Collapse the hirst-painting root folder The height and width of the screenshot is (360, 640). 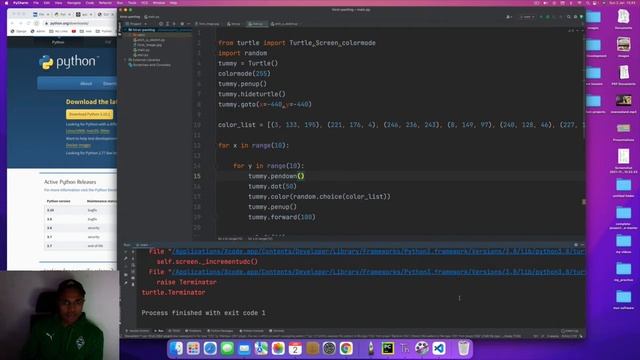point(125,30)
